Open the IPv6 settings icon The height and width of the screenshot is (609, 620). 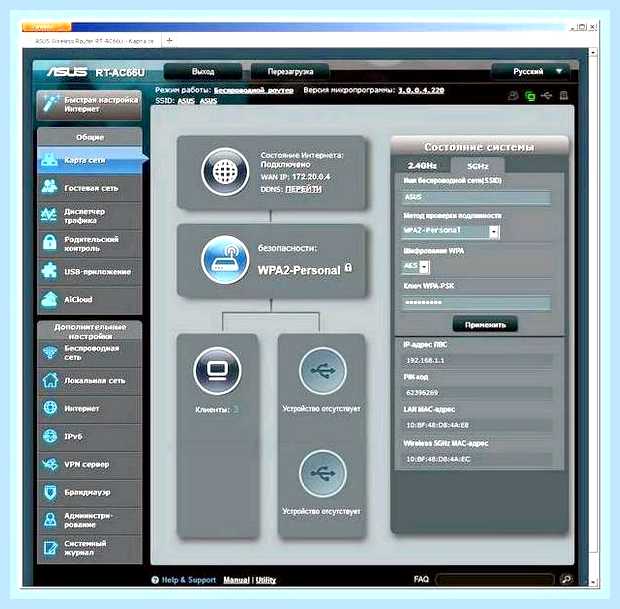(50, 436)
